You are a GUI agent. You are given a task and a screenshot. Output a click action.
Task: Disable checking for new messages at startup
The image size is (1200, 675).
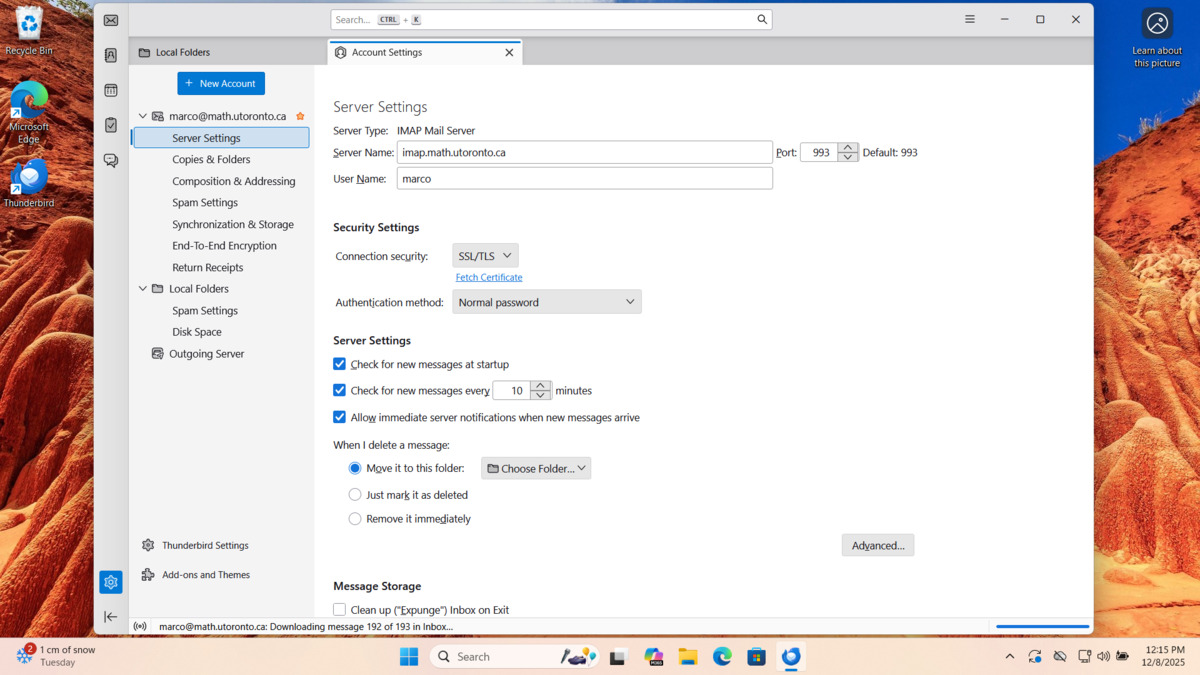339,364
